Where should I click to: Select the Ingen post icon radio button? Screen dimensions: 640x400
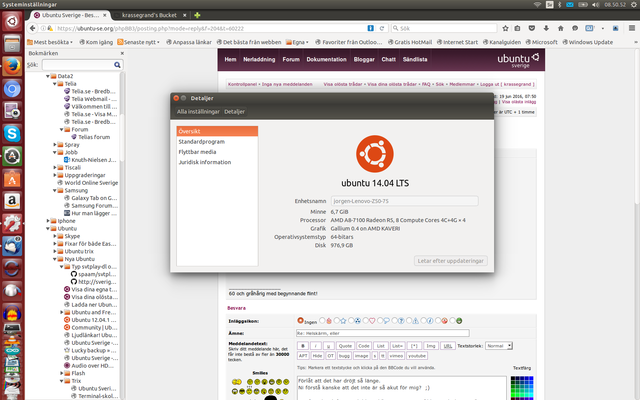coord(300,320)
